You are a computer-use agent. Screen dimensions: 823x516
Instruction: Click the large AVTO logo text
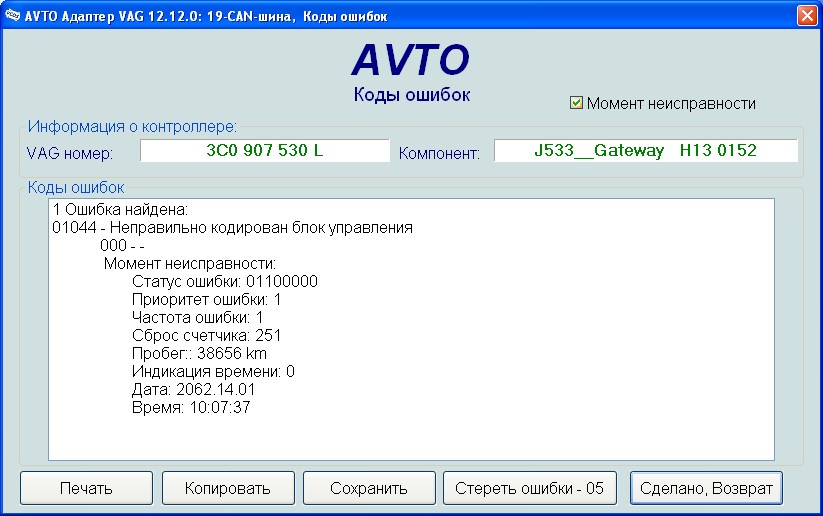point(411,61)
